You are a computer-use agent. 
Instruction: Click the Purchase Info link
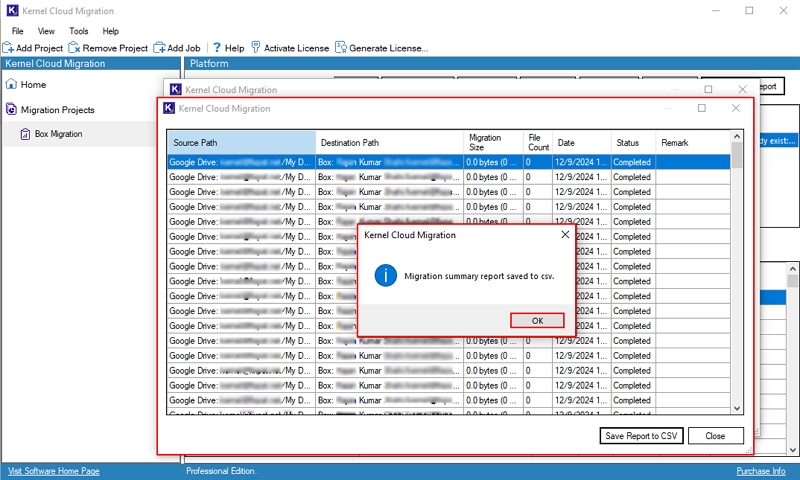coord(761,471)
